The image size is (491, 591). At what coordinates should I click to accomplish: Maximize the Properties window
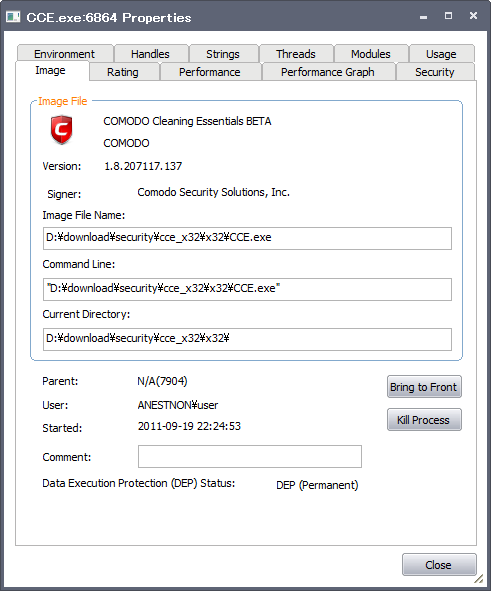pos(448,16)
